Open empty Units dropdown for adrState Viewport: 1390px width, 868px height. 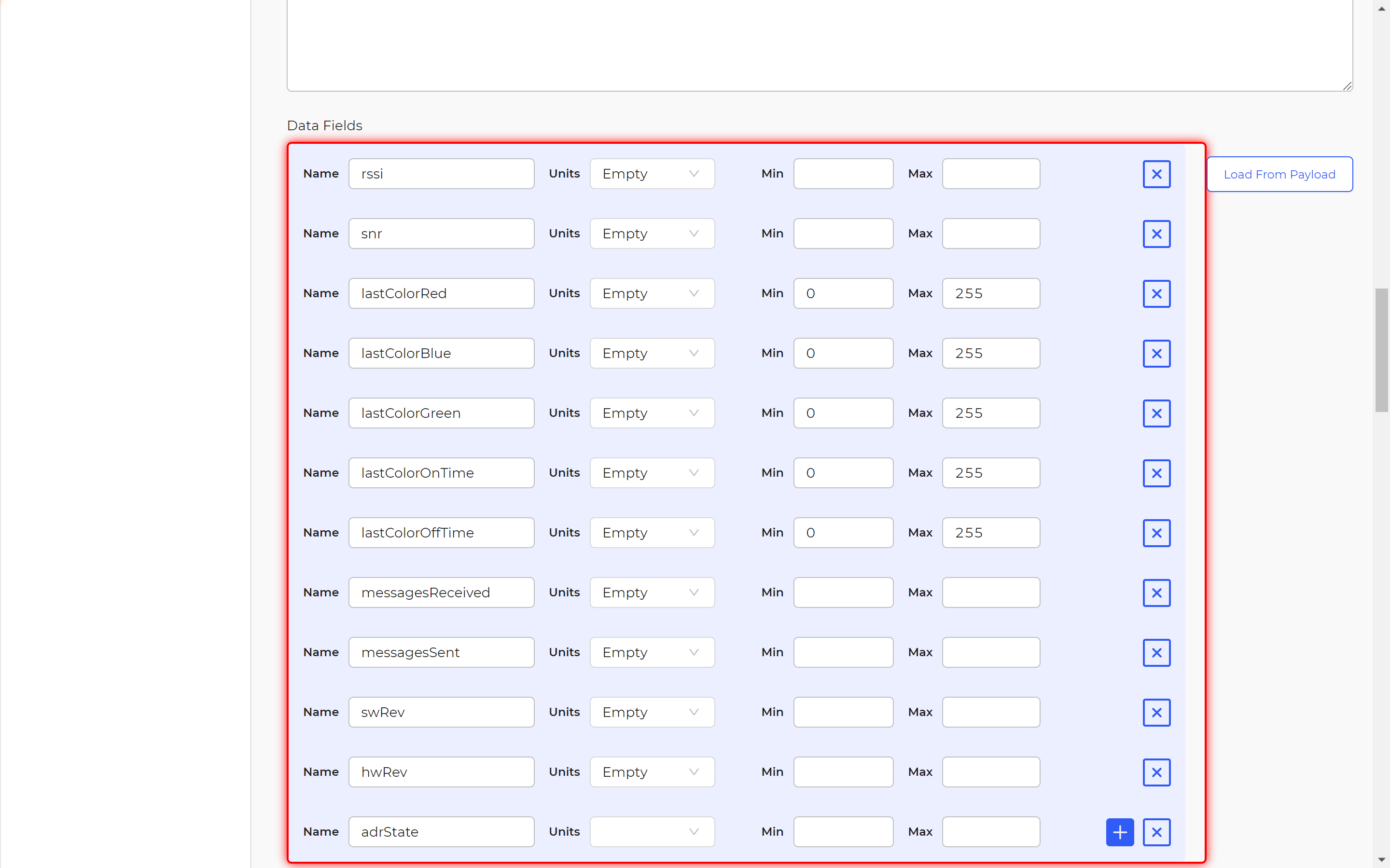click(652, 832)
